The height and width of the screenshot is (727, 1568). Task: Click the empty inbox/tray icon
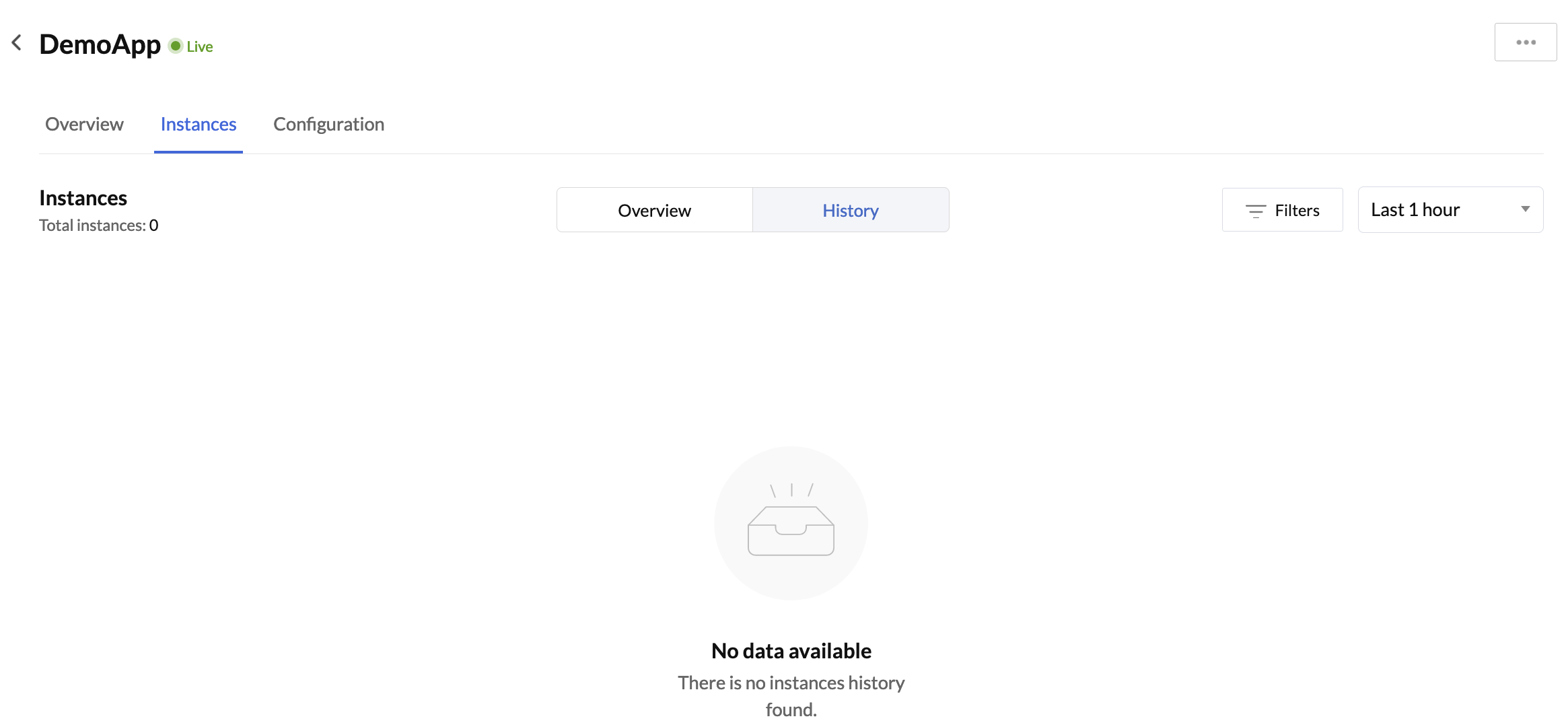coord(790,530)
